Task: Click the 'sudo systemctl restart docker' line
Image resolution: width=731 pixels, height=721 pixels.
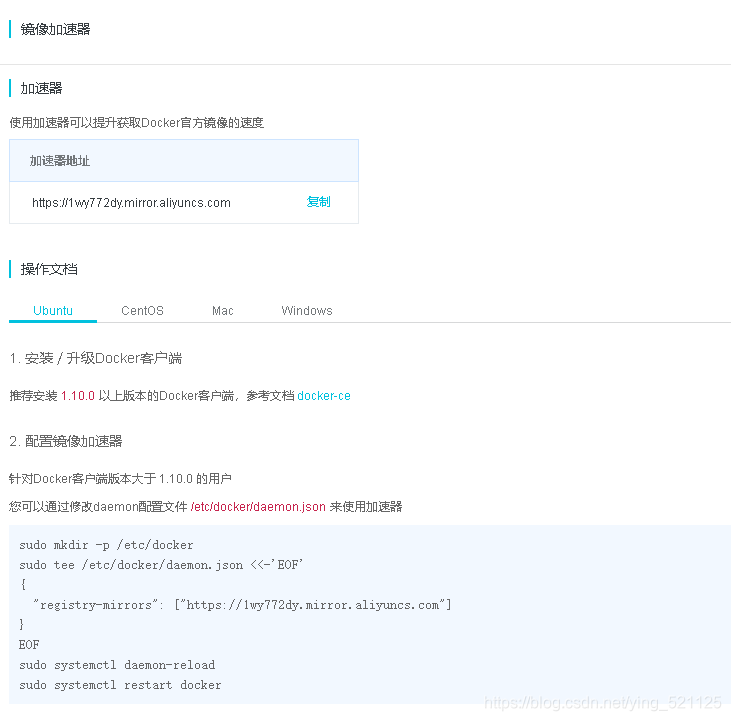Action: click(x=120, y=685)
